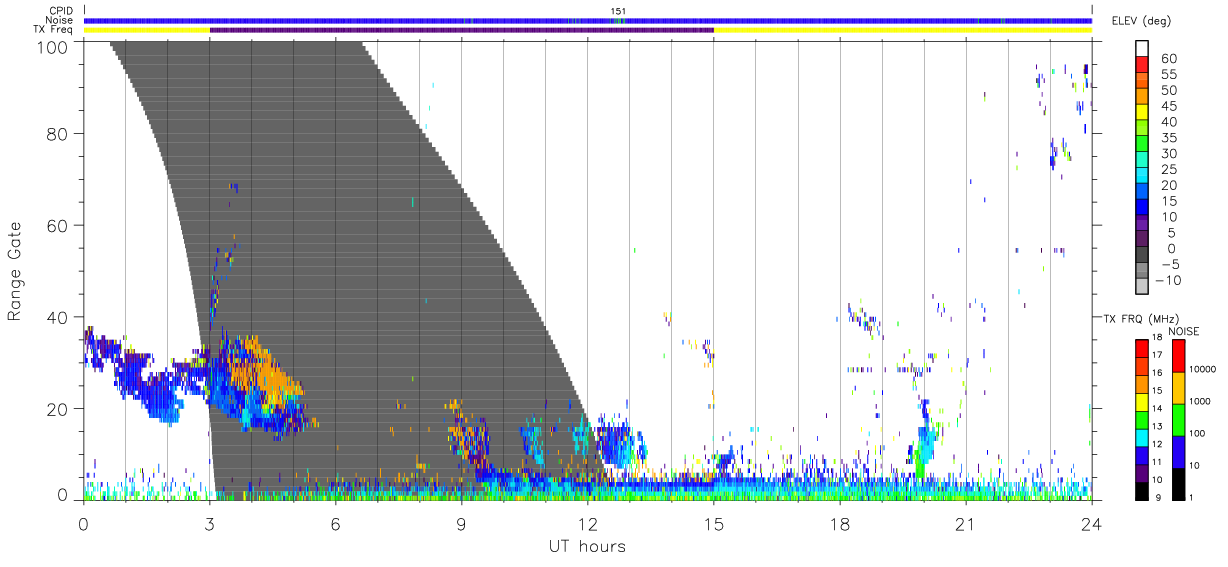Click the 1 label on NOISE colorbar
Viewport: 1228px width, 567px height.
(x=1192, y=497)
